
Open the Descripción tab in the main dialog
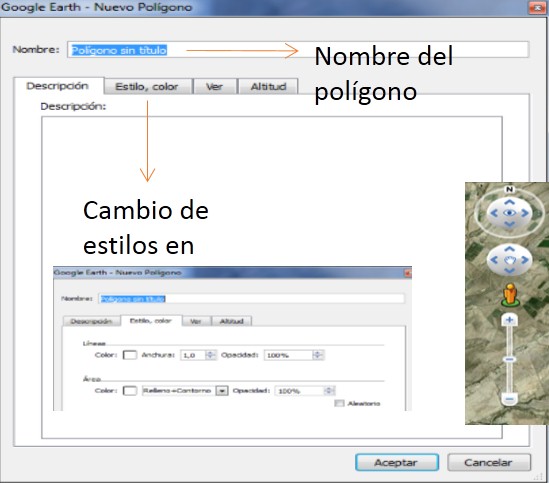coord(58,86)
